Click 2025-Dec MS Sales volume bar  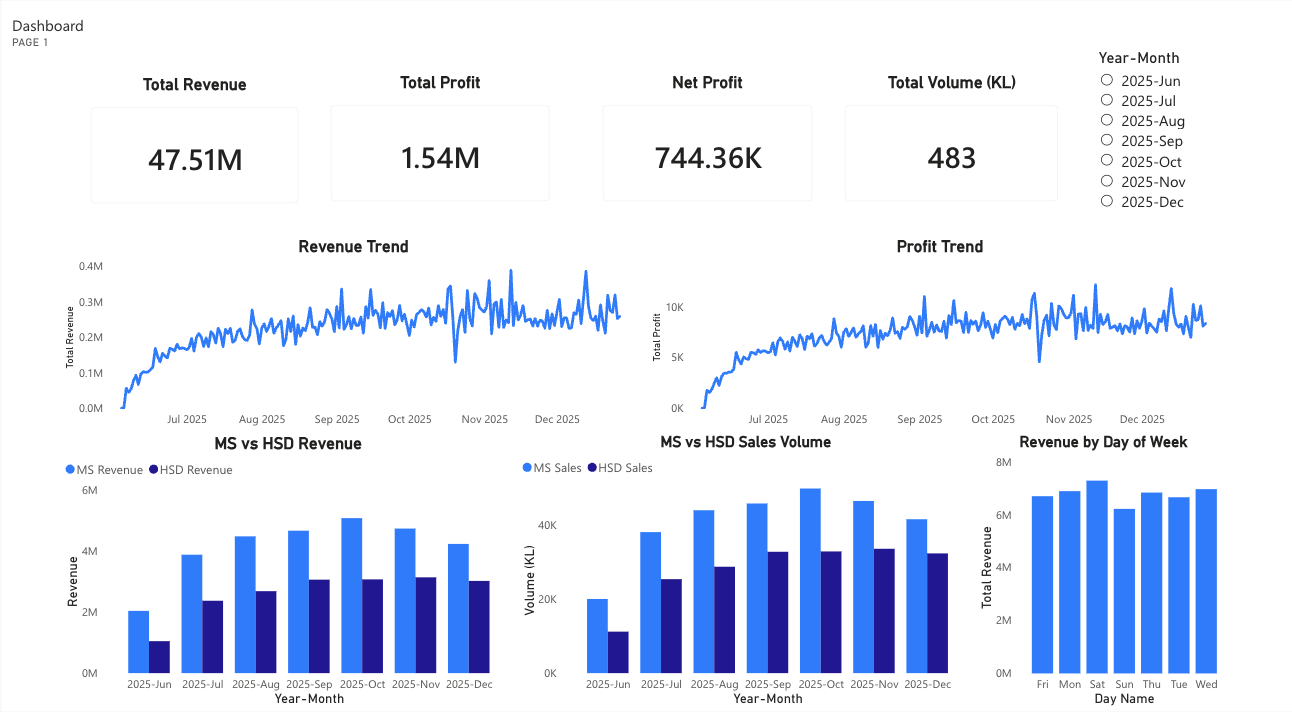[916, 595]
